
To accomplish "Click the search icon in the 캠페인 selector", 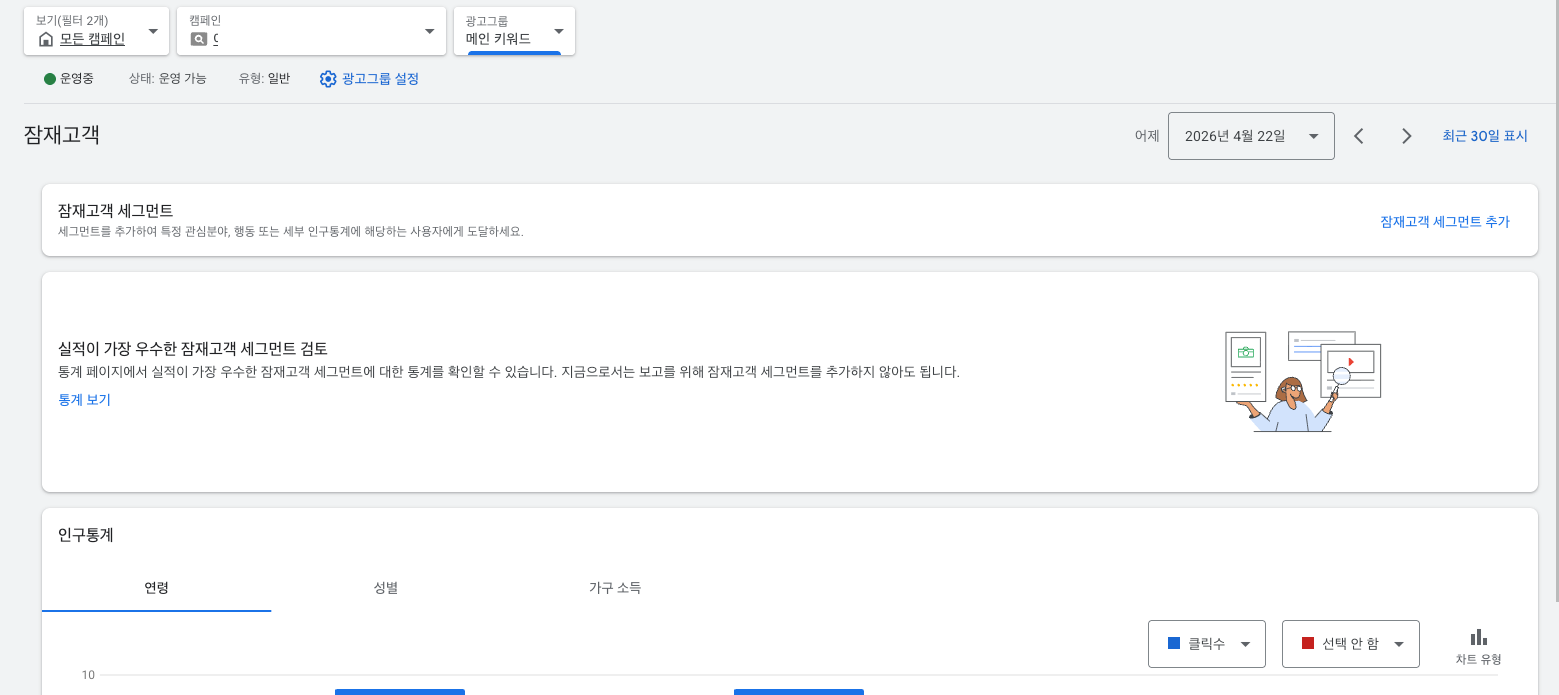I will [198, 38].
